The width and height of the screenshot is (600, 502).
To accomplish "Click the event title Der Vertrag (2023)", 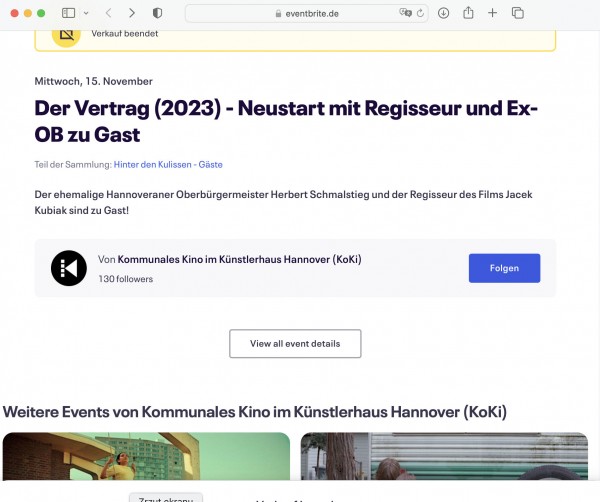I will tap(286, 121).
